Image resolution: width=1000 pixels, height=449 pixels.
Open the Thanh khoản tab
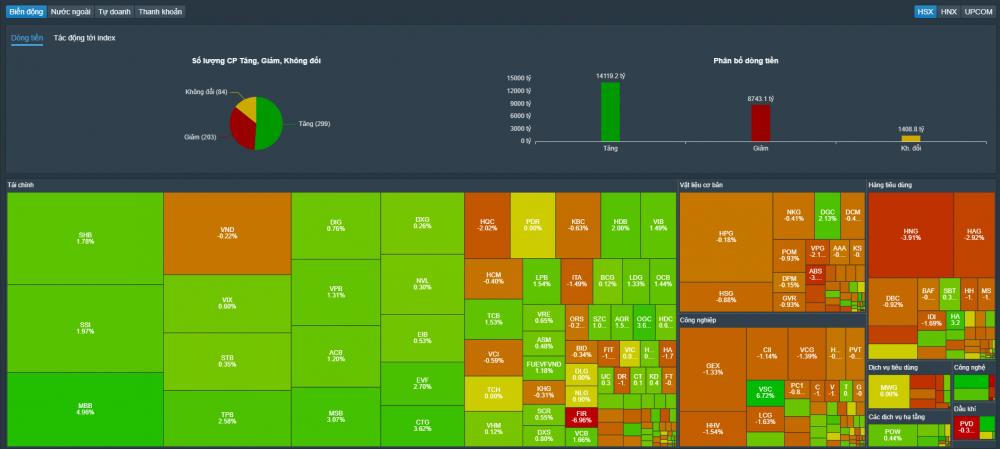tap(160, 11)
